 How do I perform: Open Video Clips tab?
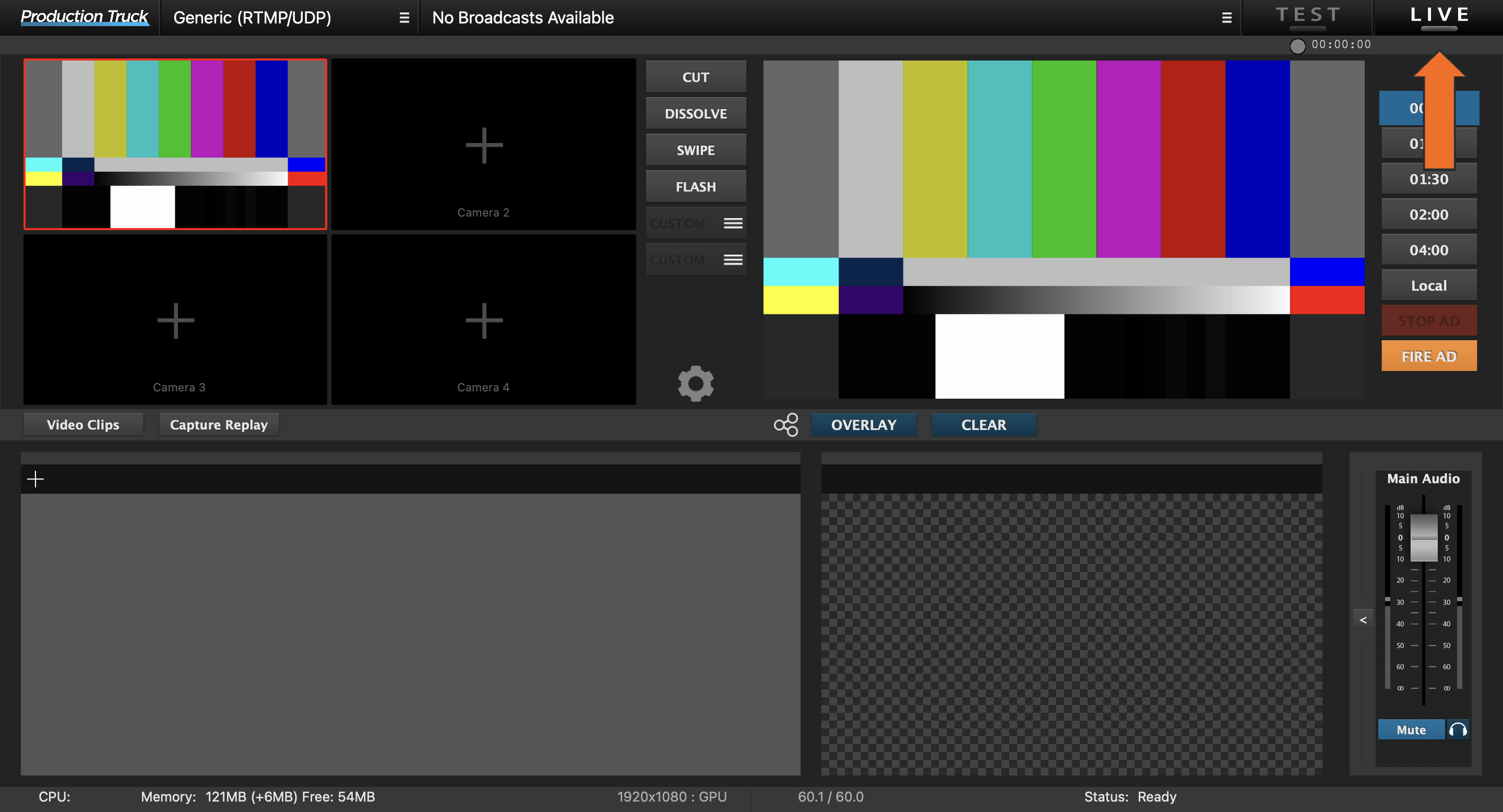coord(83,425)
